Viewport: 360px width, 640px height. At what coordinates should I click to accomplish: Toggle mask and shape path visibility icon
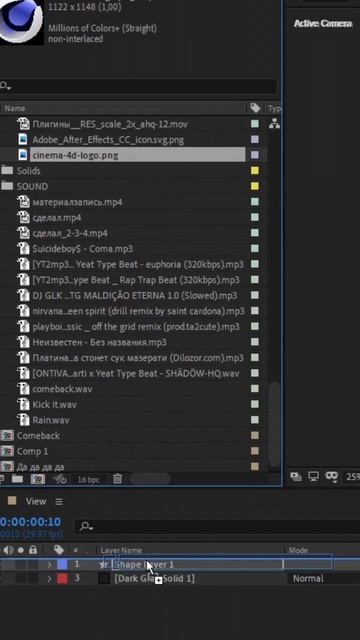click(x=331, y=476)
